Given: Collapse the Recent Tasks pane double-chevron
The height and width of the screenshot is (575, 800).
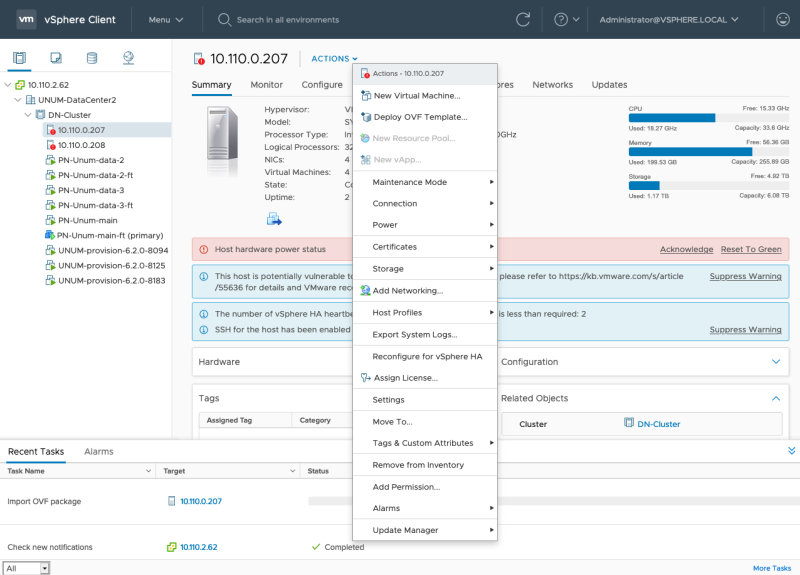Looking at the screenshot, I should [791, 451].
